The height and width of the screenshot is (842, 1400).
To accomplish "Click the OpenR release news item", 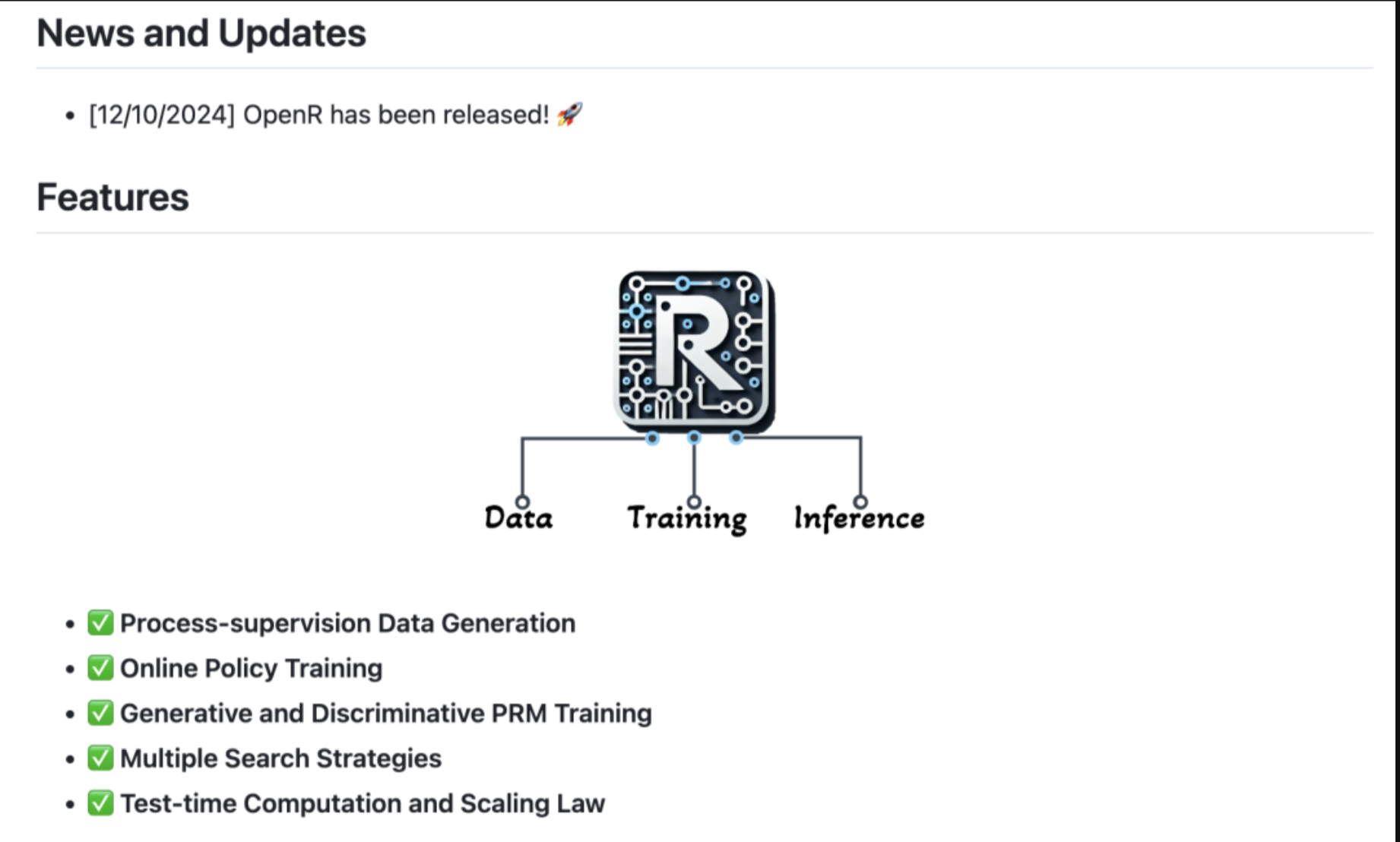I will [x=335, y=115].
